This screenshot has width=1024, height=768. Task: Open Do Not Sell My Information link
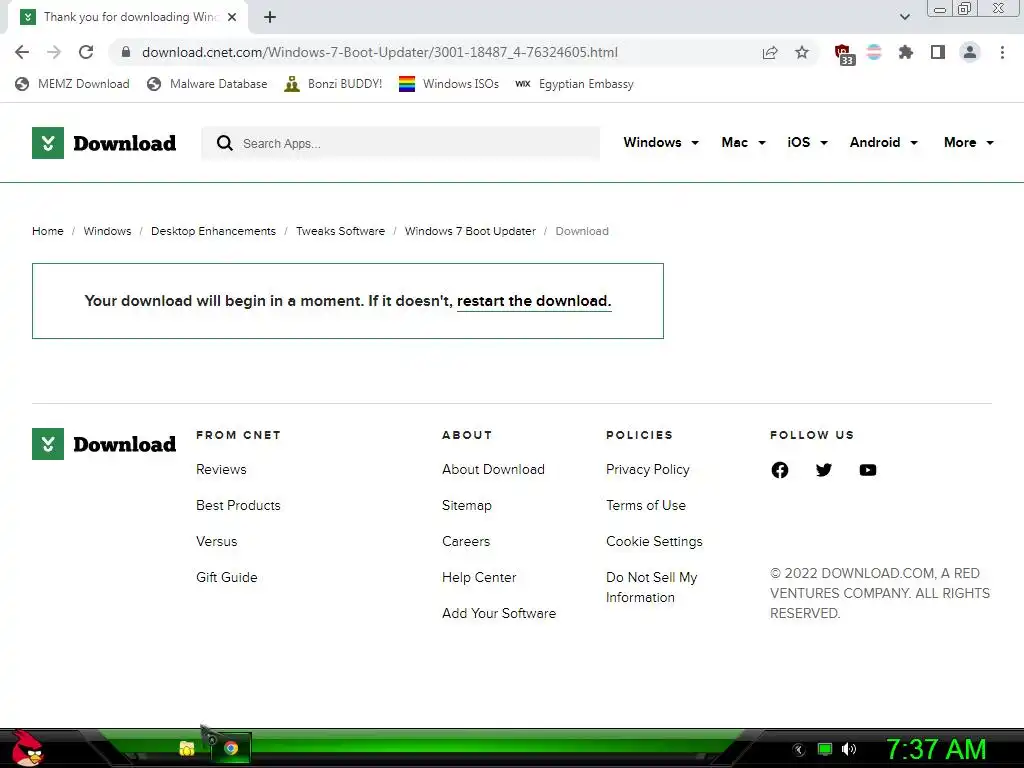coord(651,587)
